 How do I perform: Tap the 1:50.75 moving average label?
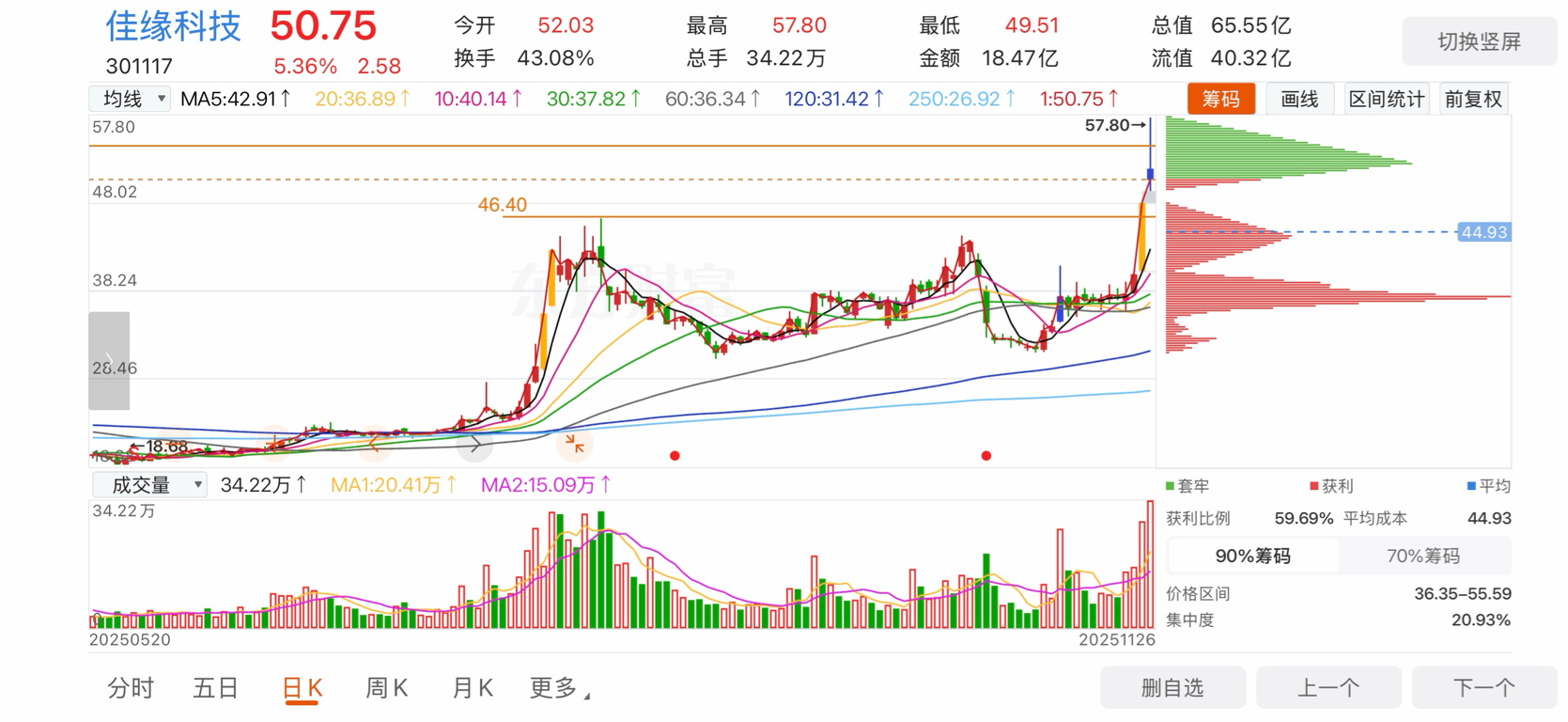tap(1079, 99)
